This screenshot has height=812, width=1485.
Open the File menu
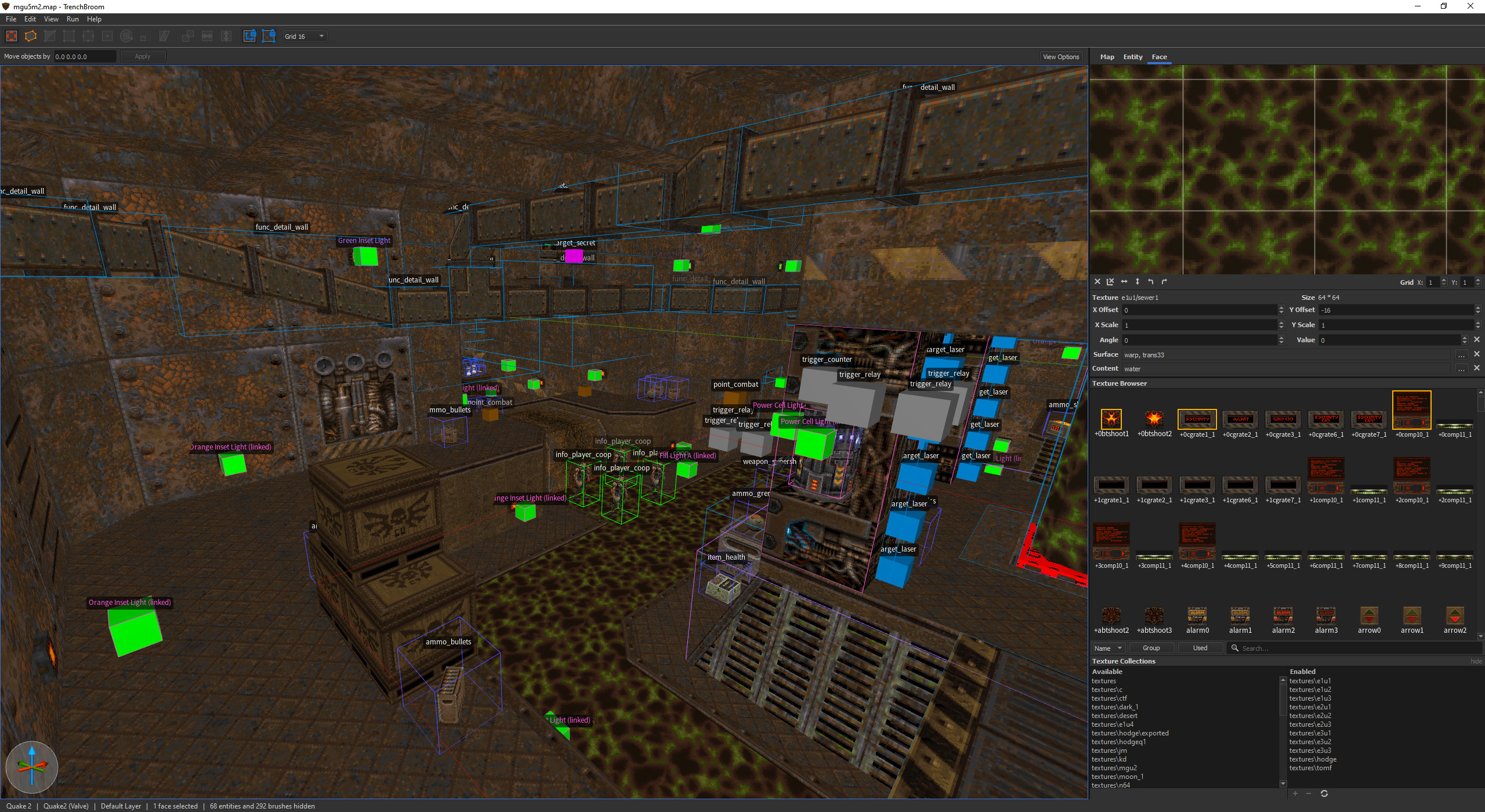click(11, 19)
